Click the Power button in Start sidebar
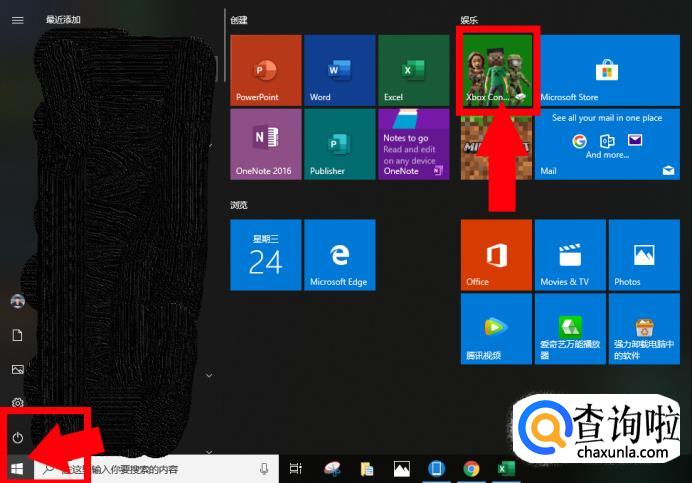 click(18, 438)
